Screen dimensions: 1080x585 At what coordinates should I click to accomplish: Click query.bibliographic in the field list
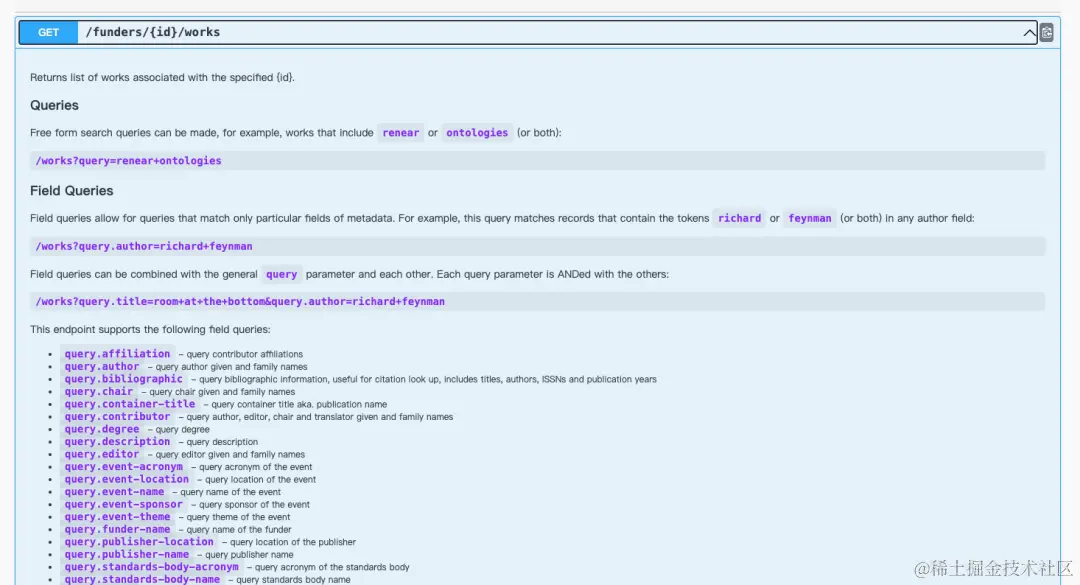[124, 379]
